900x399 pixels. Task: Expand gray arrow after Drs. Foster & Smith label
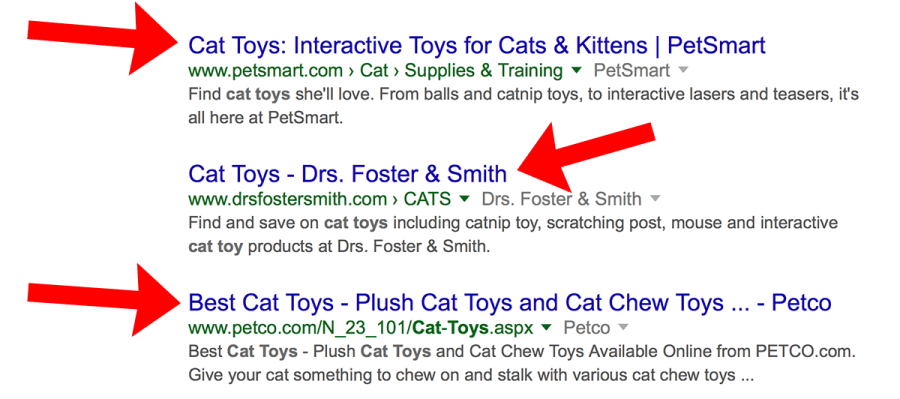(655, 199)
